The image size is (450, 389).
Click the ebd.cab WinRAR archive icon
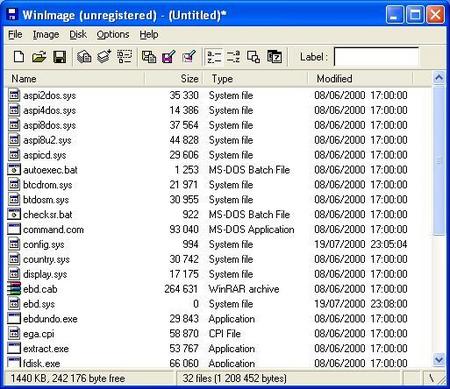(x=14, y=289)
